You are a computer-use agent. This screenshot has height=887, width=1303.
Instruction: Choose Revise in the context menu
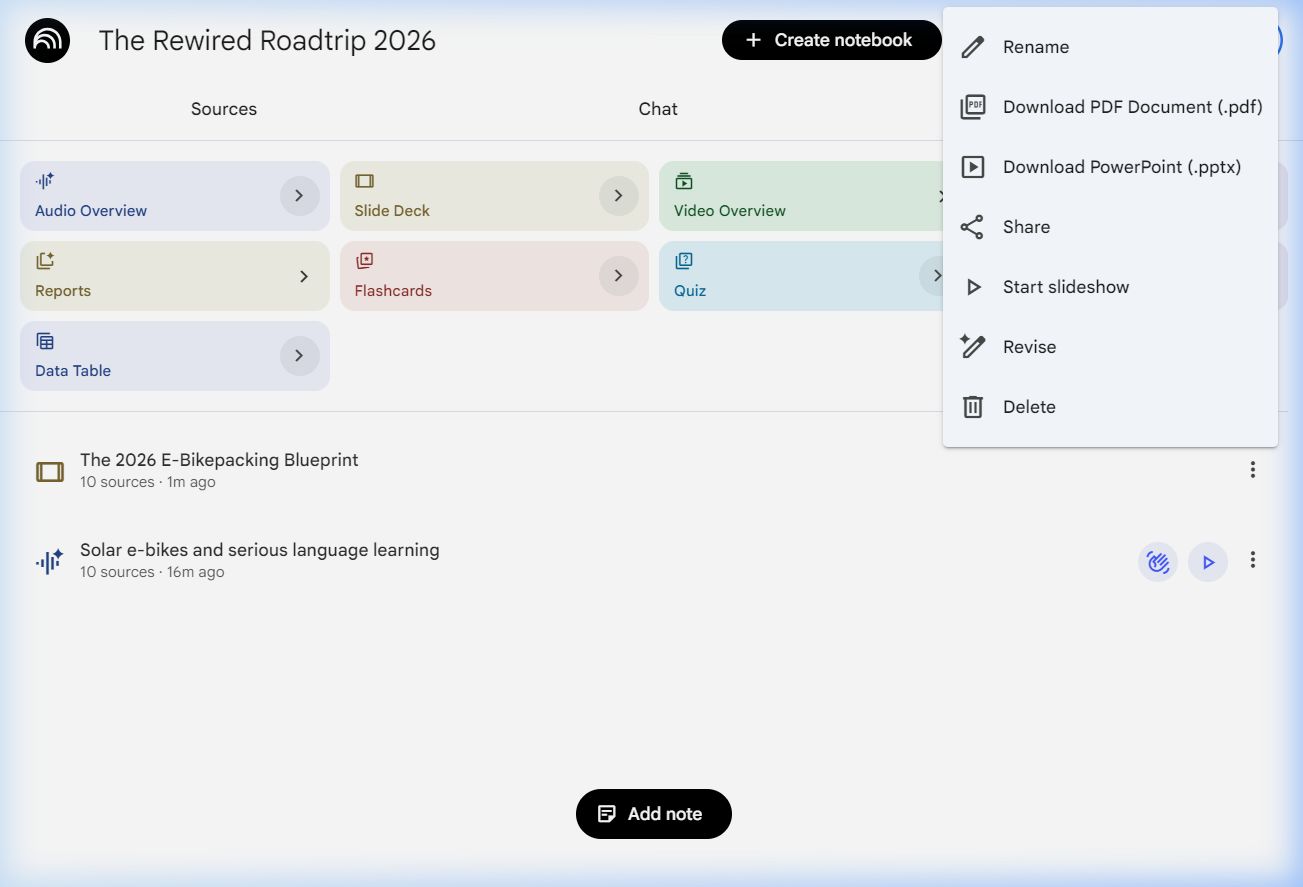(x=1029, y=347)
